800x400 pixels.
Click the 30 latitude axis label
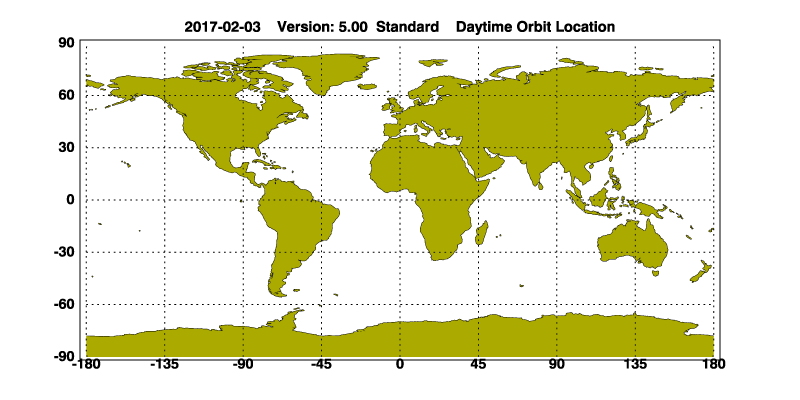[x=68, y=148]
